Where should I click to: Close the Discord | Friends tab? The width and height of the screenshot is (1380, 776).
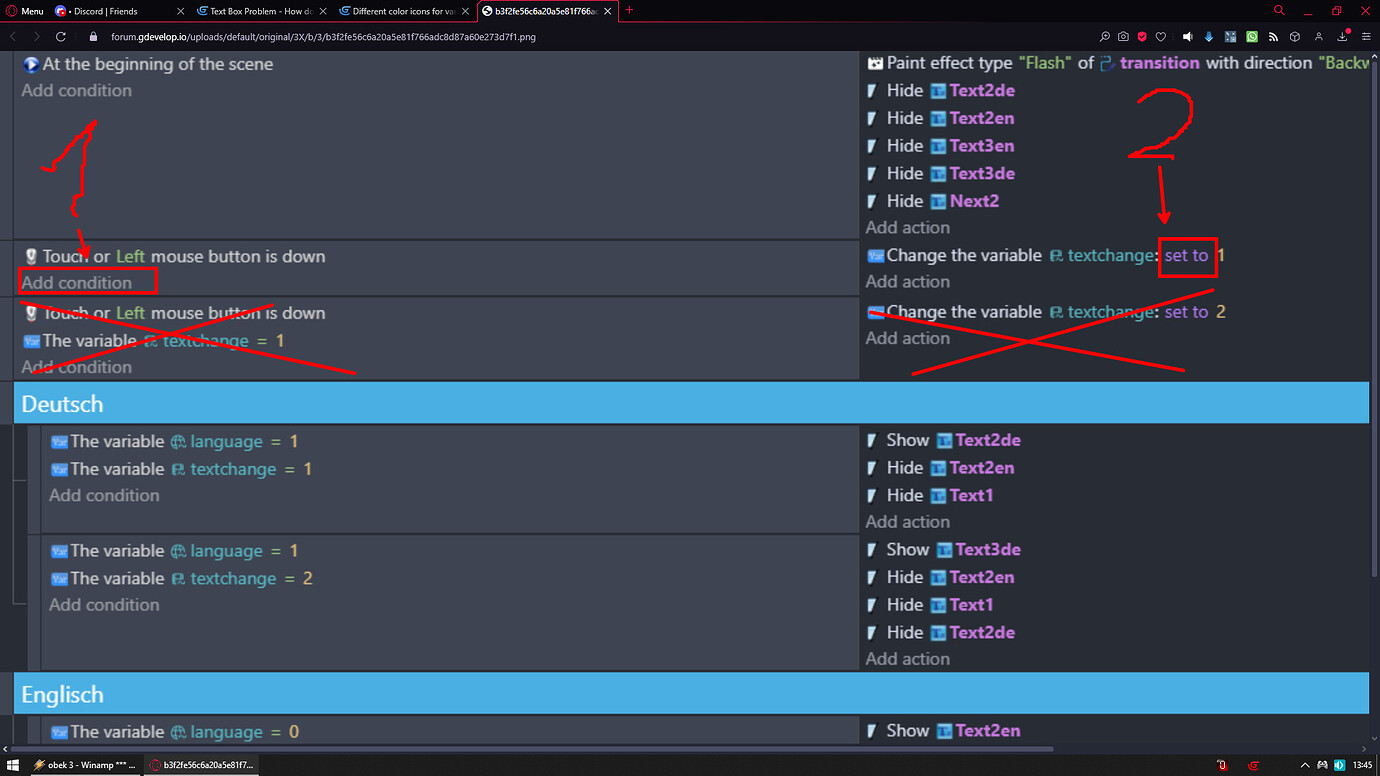tap(180, 11)
